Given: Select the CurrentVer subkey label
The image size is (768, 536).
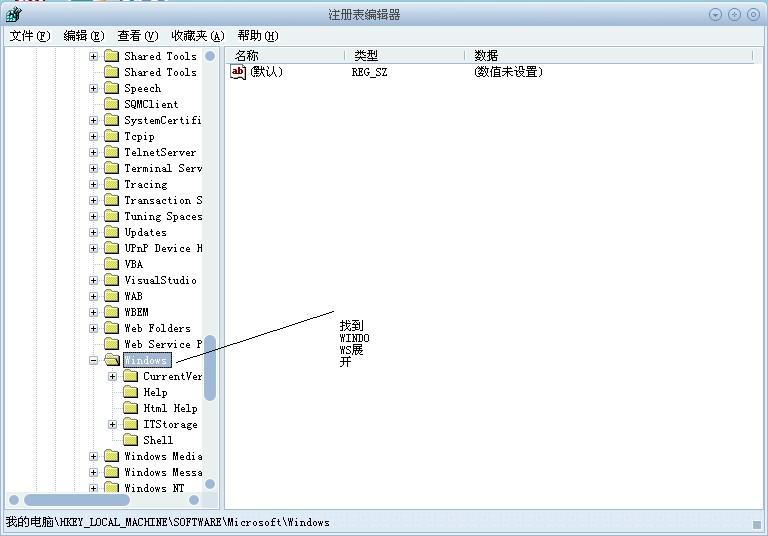Looking at the screenshot, I should pos(172,376).
